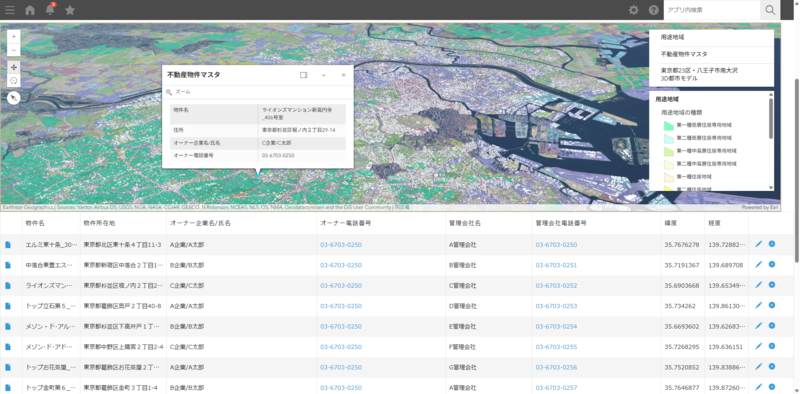Delete the エルミ東十条 record
800x394 pixels.
[x=772, y=244]
